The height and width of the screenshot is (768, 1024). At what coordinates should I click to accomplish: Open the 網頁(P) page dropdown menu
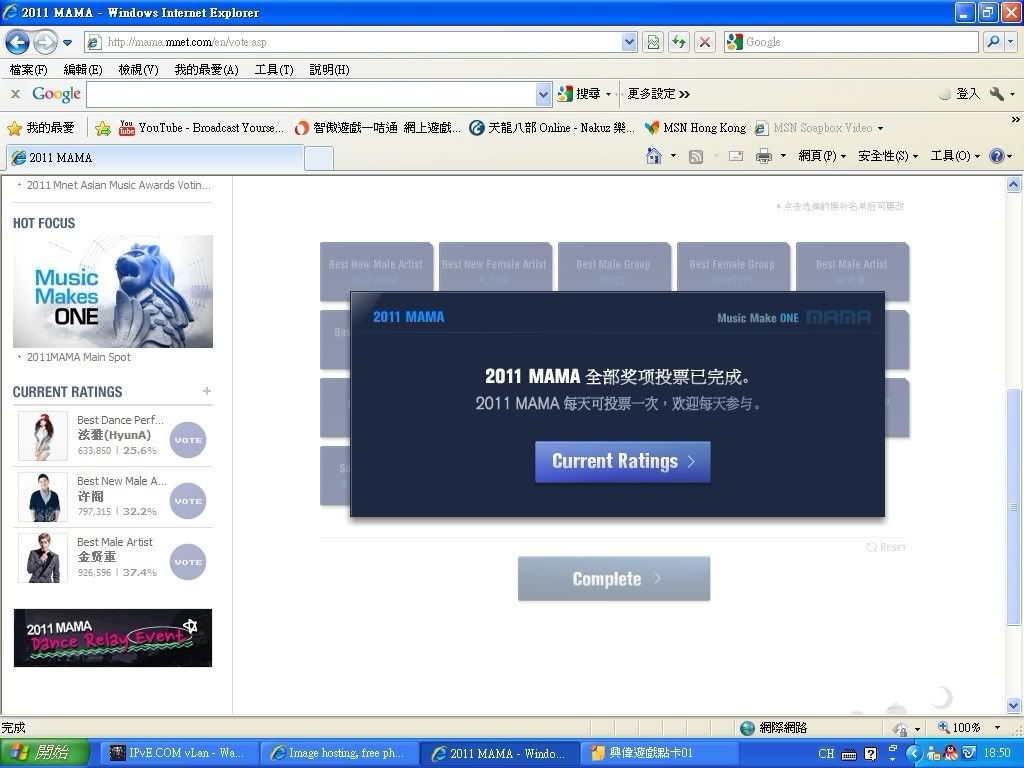coord(822,156)
